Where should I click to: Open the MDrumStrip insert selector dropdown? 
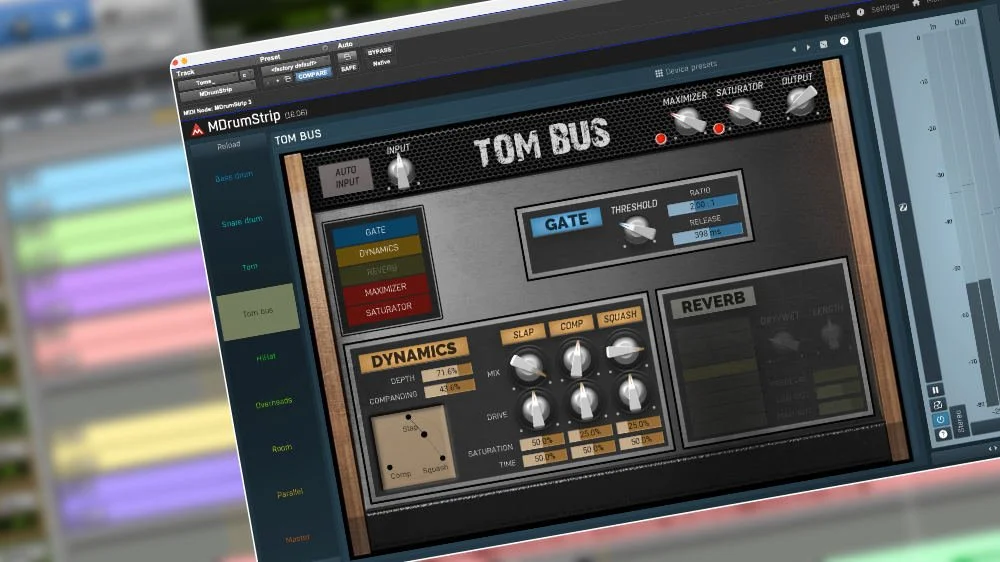(x=216, y=92)
